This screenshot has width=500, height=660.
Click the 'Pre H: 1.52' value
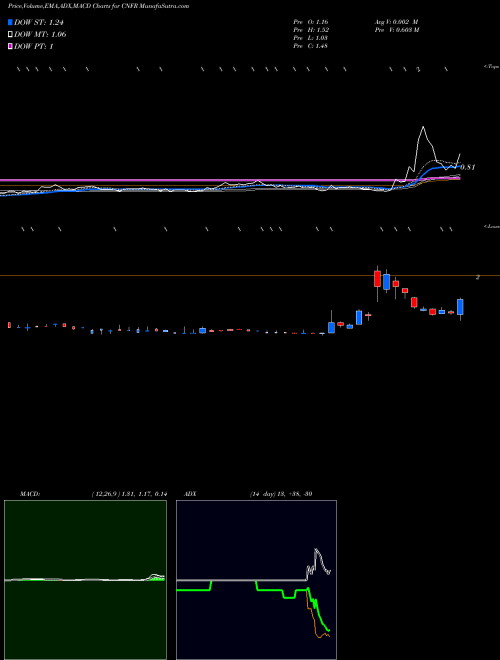click(311, 30)
